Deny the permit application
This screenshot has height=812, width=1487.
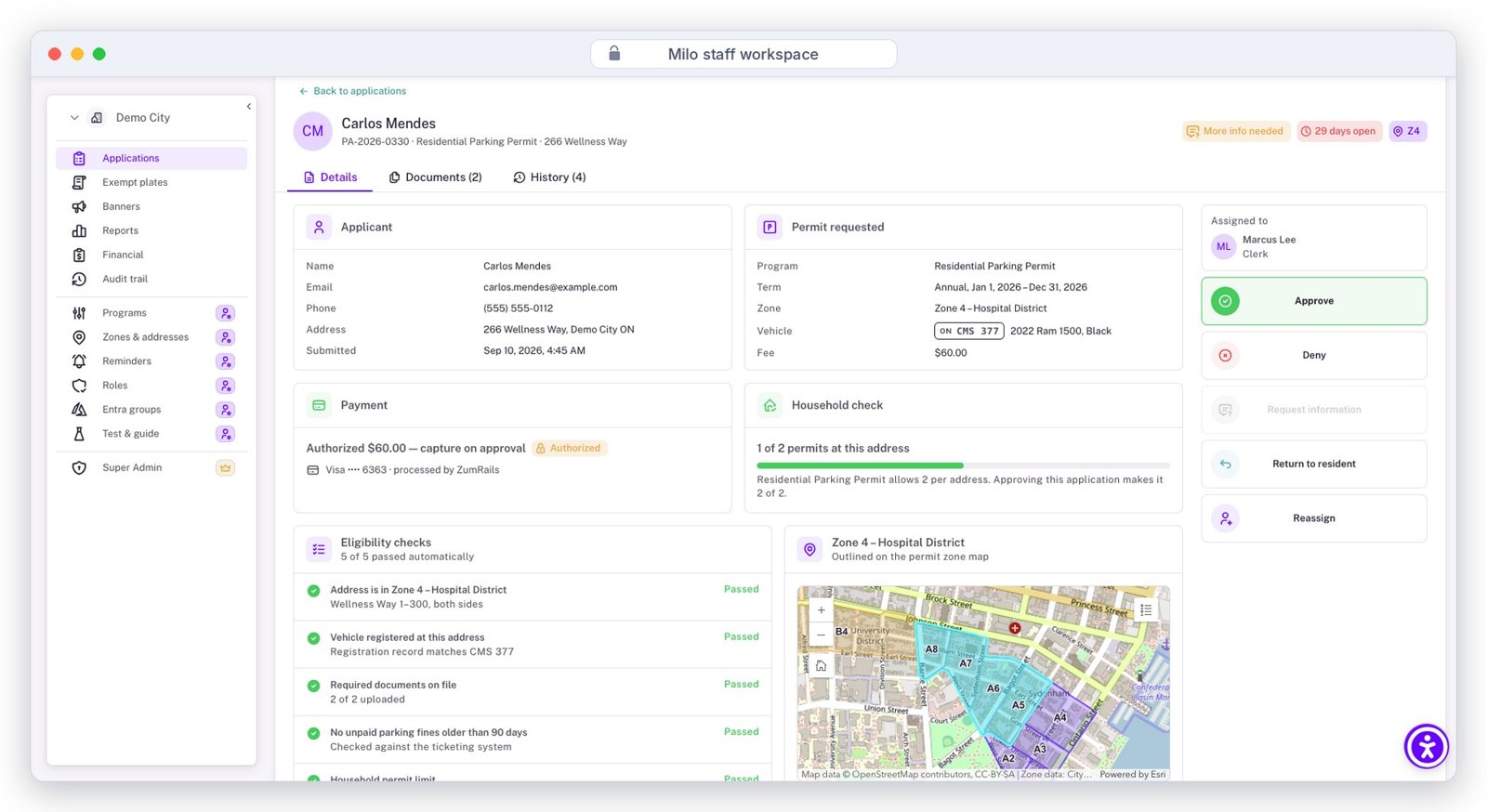1314,356
